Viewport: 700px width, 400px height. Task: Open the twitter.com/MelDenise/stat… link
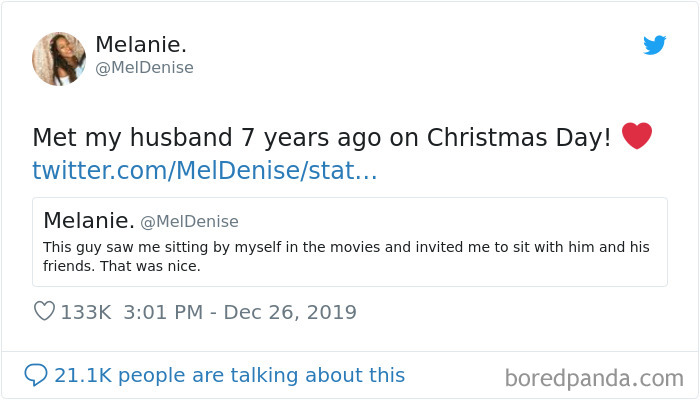click(205, 170)
